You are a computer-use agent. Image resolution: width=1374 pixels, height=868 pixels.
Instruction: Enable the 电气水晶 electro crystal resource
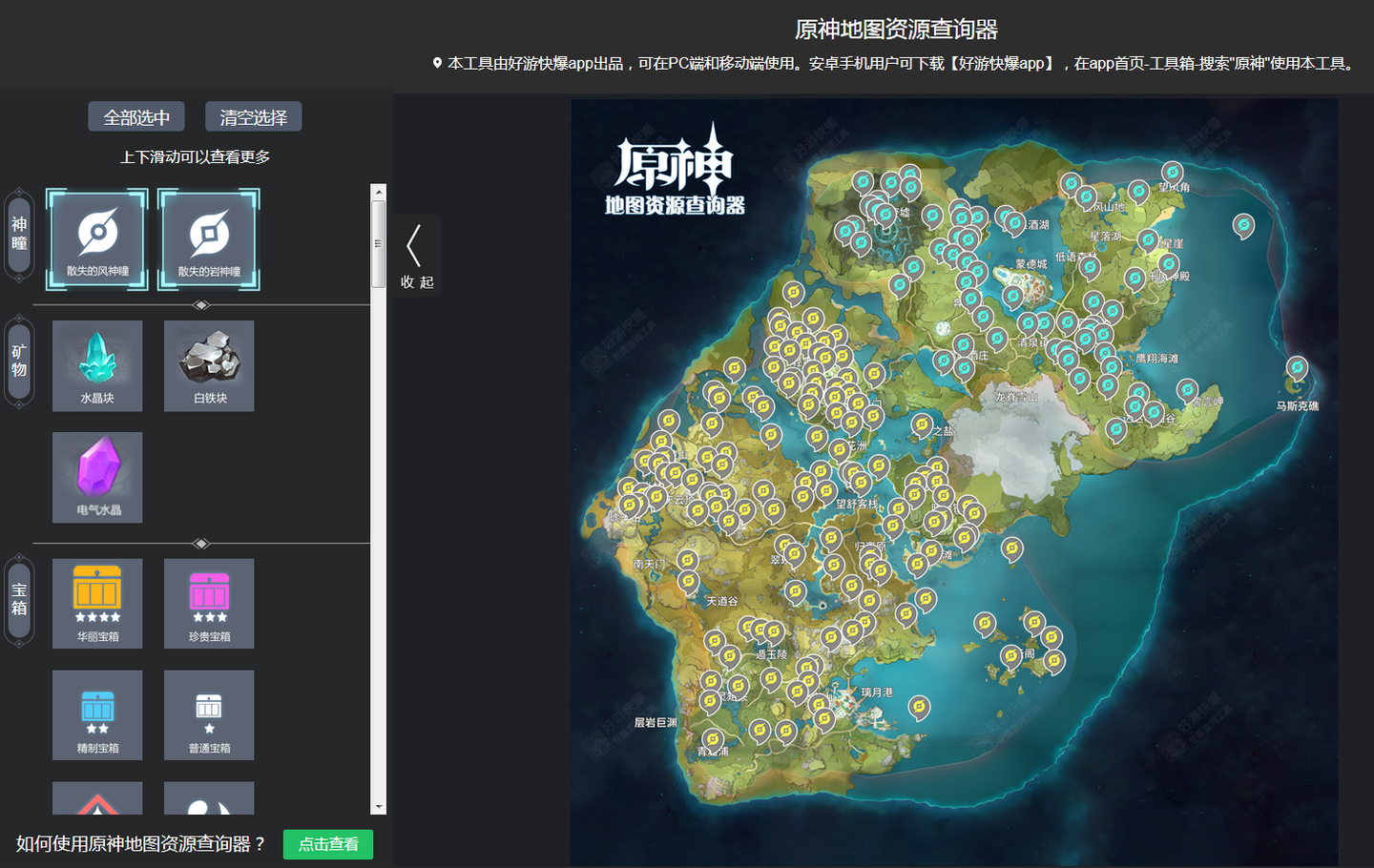click(x=97, y=478)
